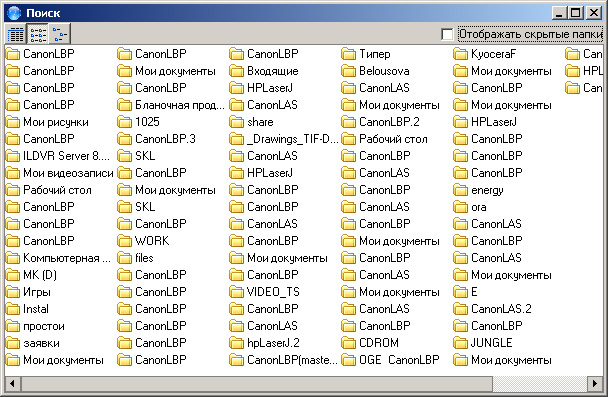Click the folder icon next to Мои рисунки

click(x=12, y=122)
